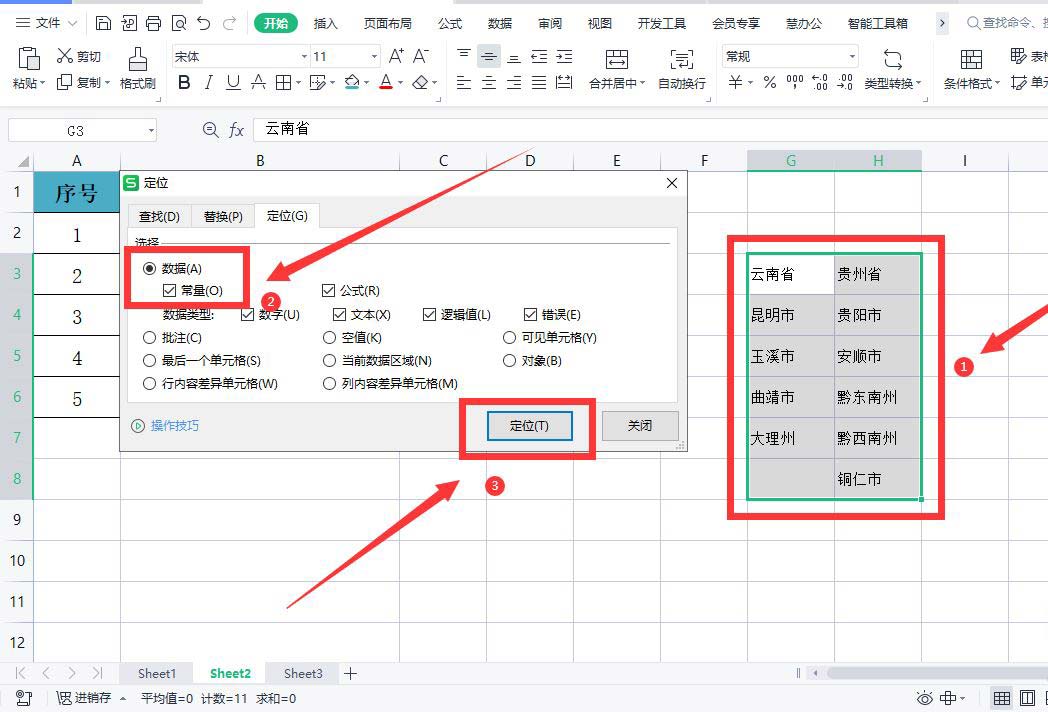Click the 定位(T) button
The height and width of the screenshot is (712, 1048).
pos(529,426)
